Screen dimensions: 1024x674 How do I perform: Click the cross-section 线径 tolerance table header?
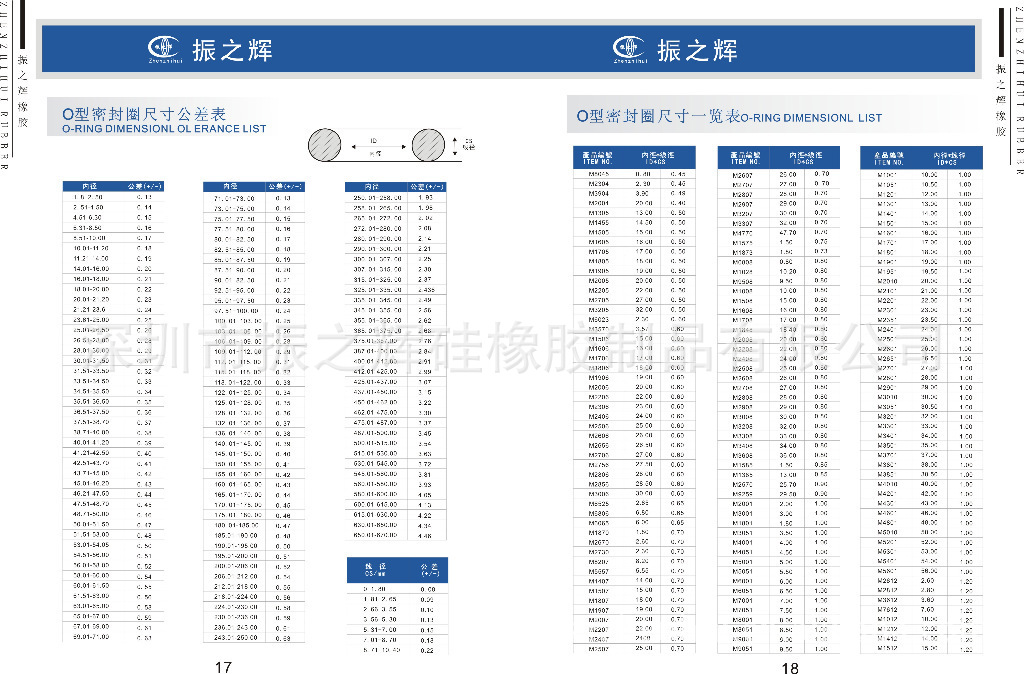click(x=398, y=571)
